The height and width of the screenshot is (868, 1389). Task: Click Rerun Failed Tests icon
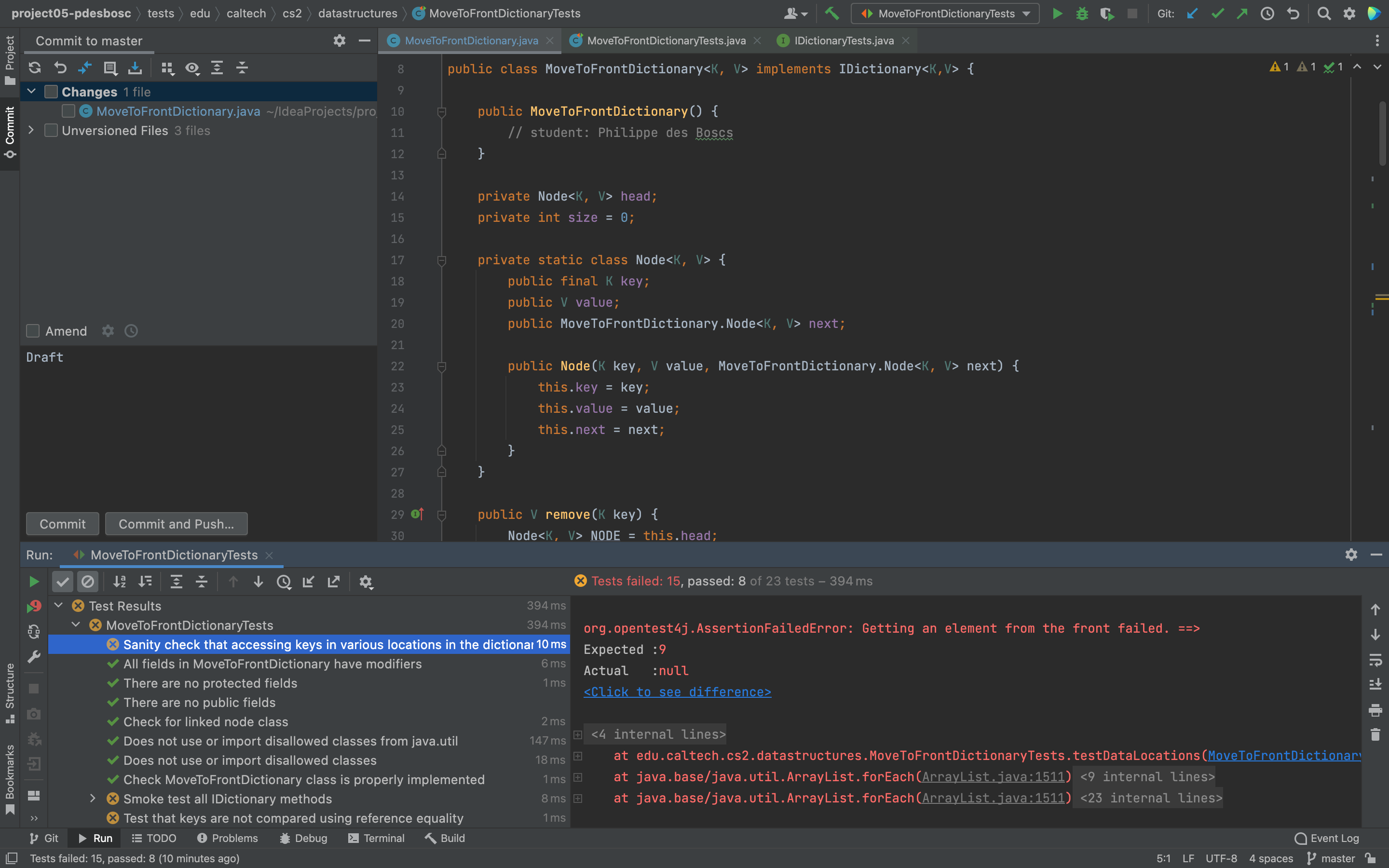click(x=34, y=607)
